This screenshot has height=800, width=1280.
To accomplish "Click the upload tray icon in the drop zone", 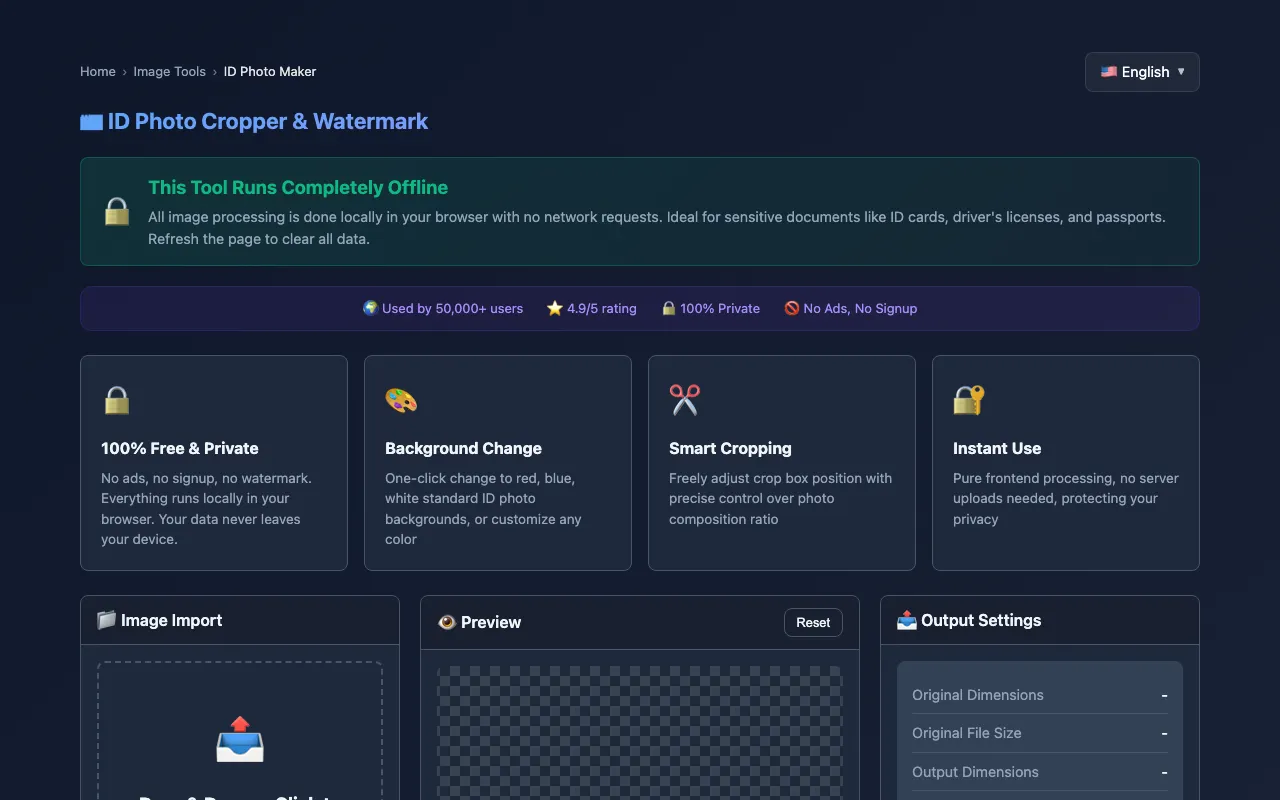I will click(240, 740).
